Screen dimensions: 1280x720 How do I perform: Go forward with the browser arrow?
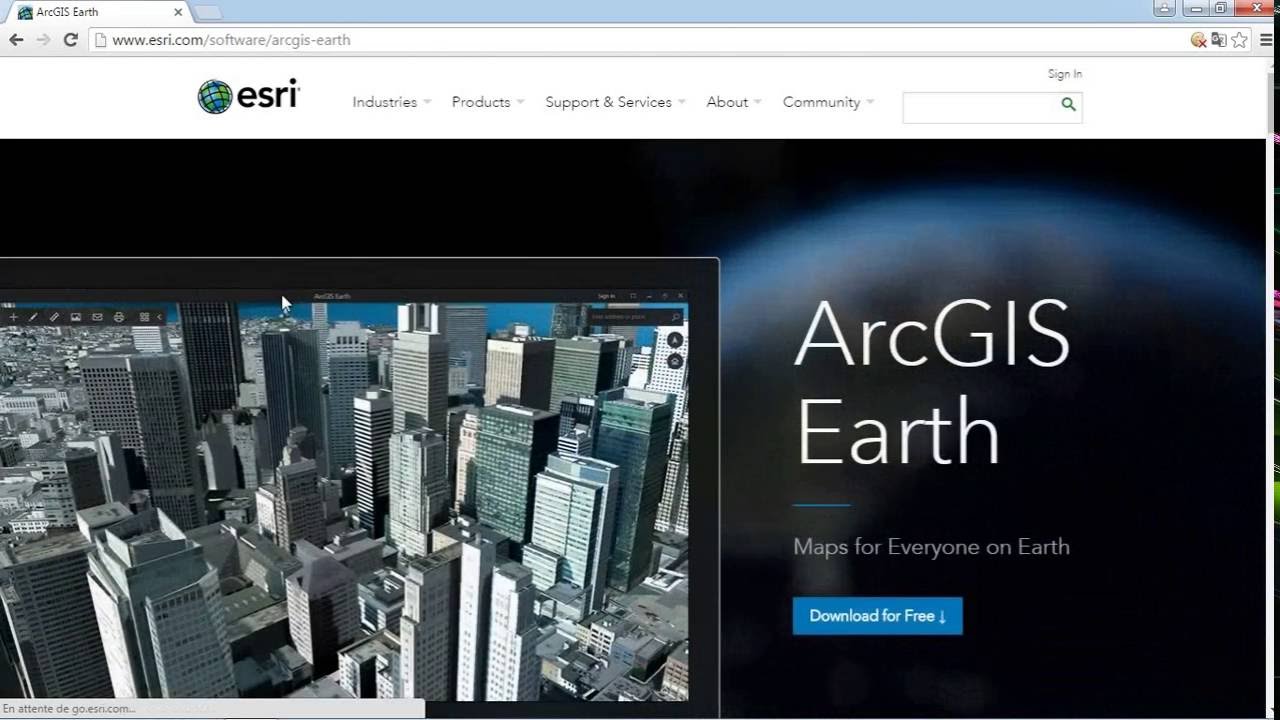click(x=43, y=40)
